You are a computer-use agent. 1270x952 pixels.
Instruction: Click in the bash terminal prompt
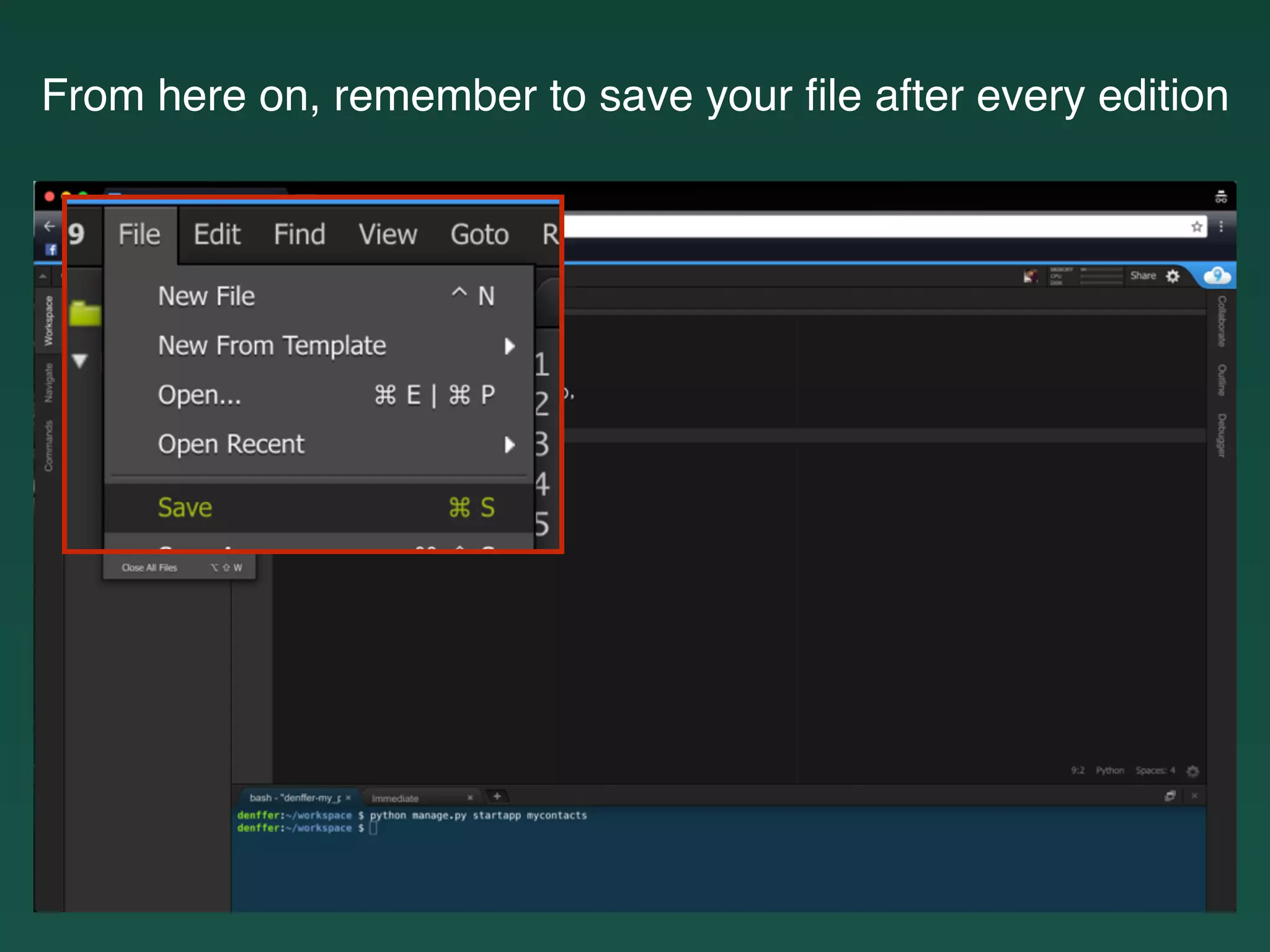(374, 829)
